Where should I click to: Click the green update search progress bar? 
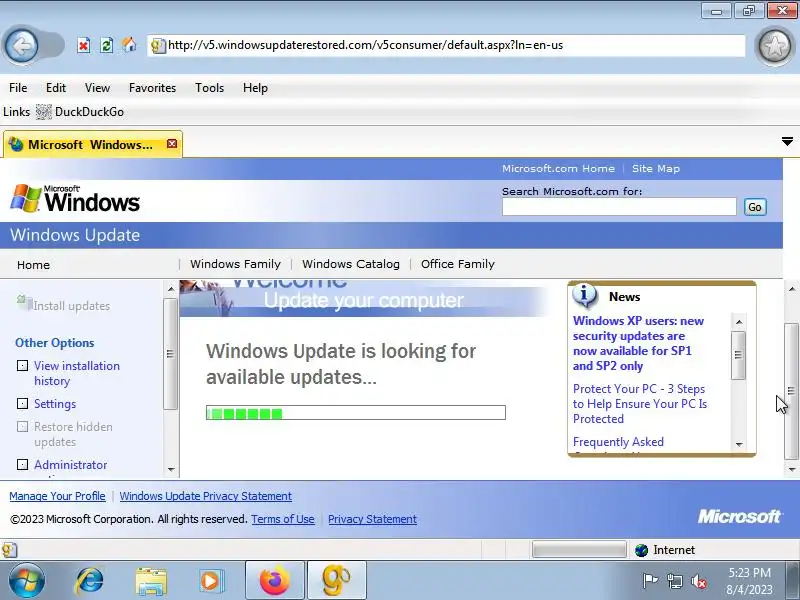tap(356, 412)
